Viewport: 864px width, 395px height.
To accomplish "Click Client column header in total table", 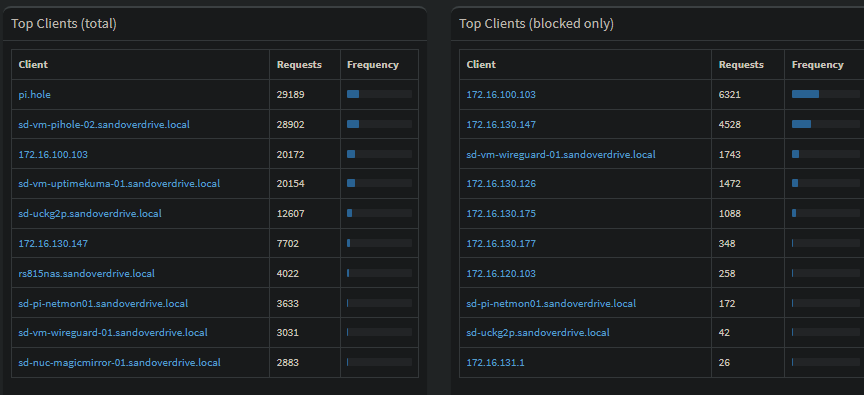I will [33, 64].
